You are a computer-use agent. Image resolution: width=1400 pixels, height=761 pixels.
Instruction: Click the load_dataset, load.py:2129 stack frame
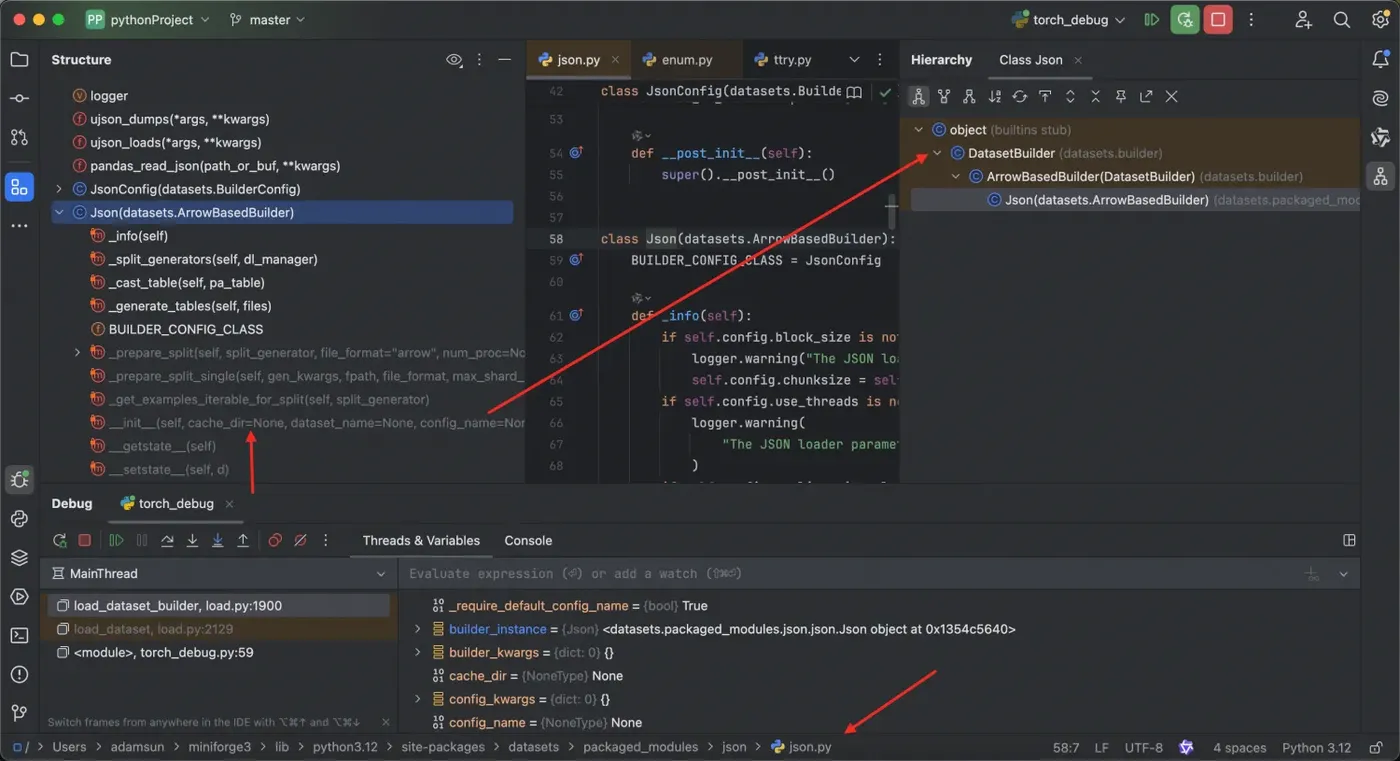[x=218, y=629]
